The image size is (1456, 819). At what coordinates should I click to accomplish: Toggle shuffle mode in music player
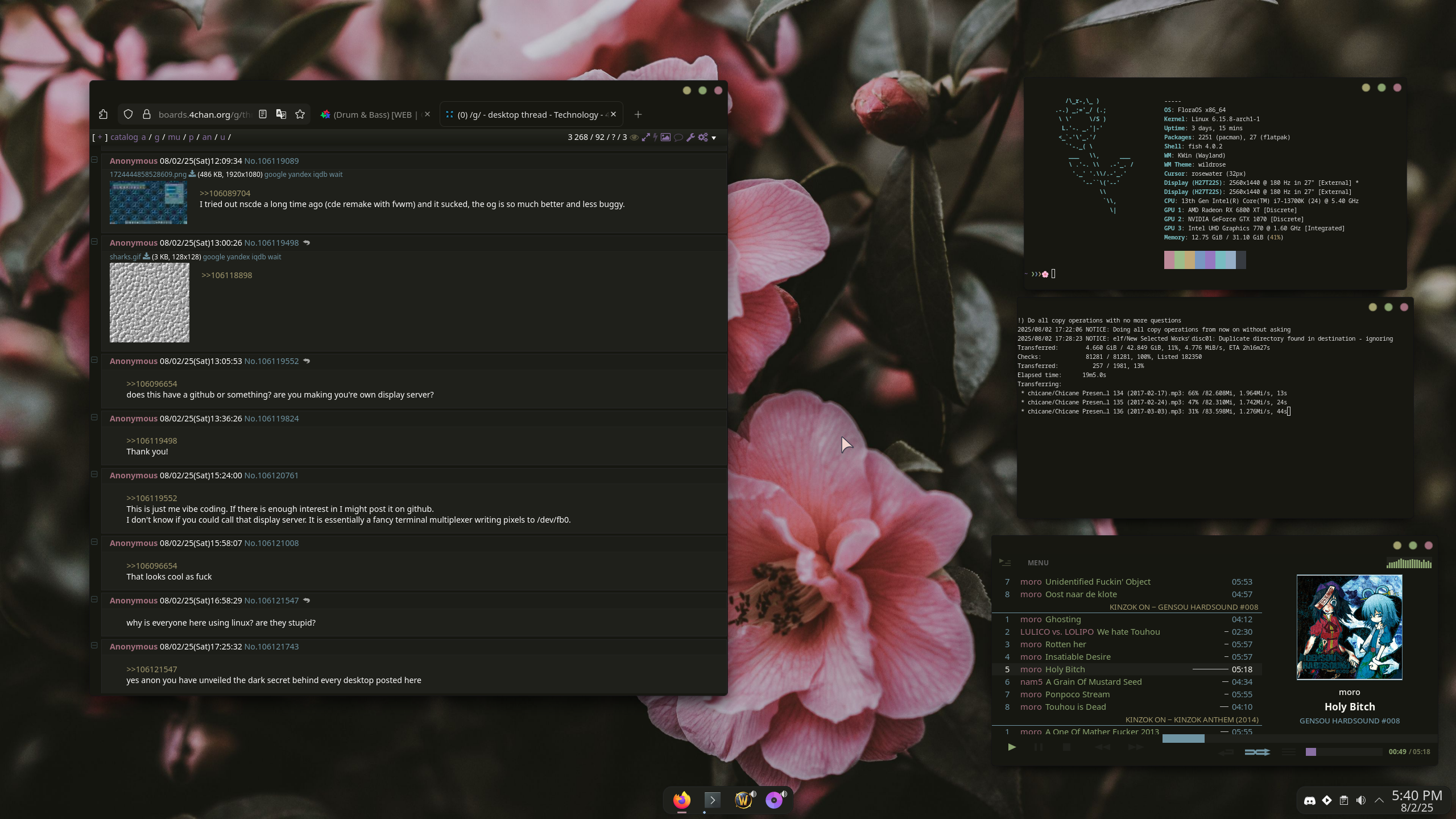pyautogui.click(x=1258, y=752)
